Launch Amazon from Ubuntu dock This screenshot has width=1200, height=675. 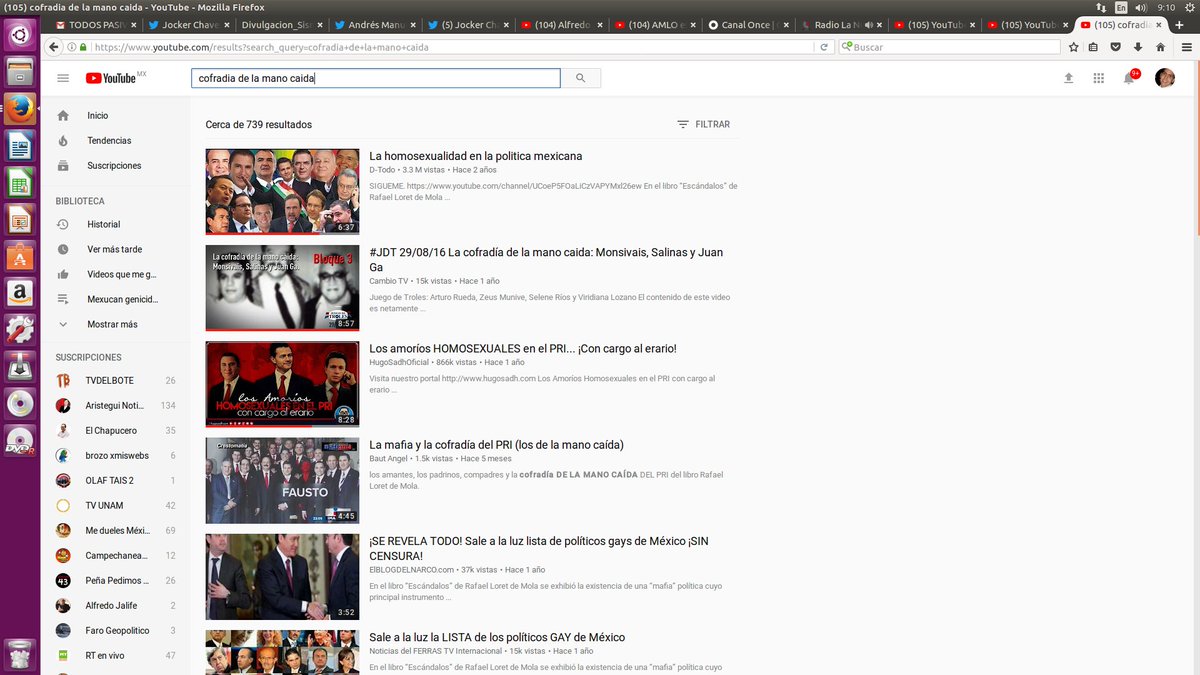(19, 292)
